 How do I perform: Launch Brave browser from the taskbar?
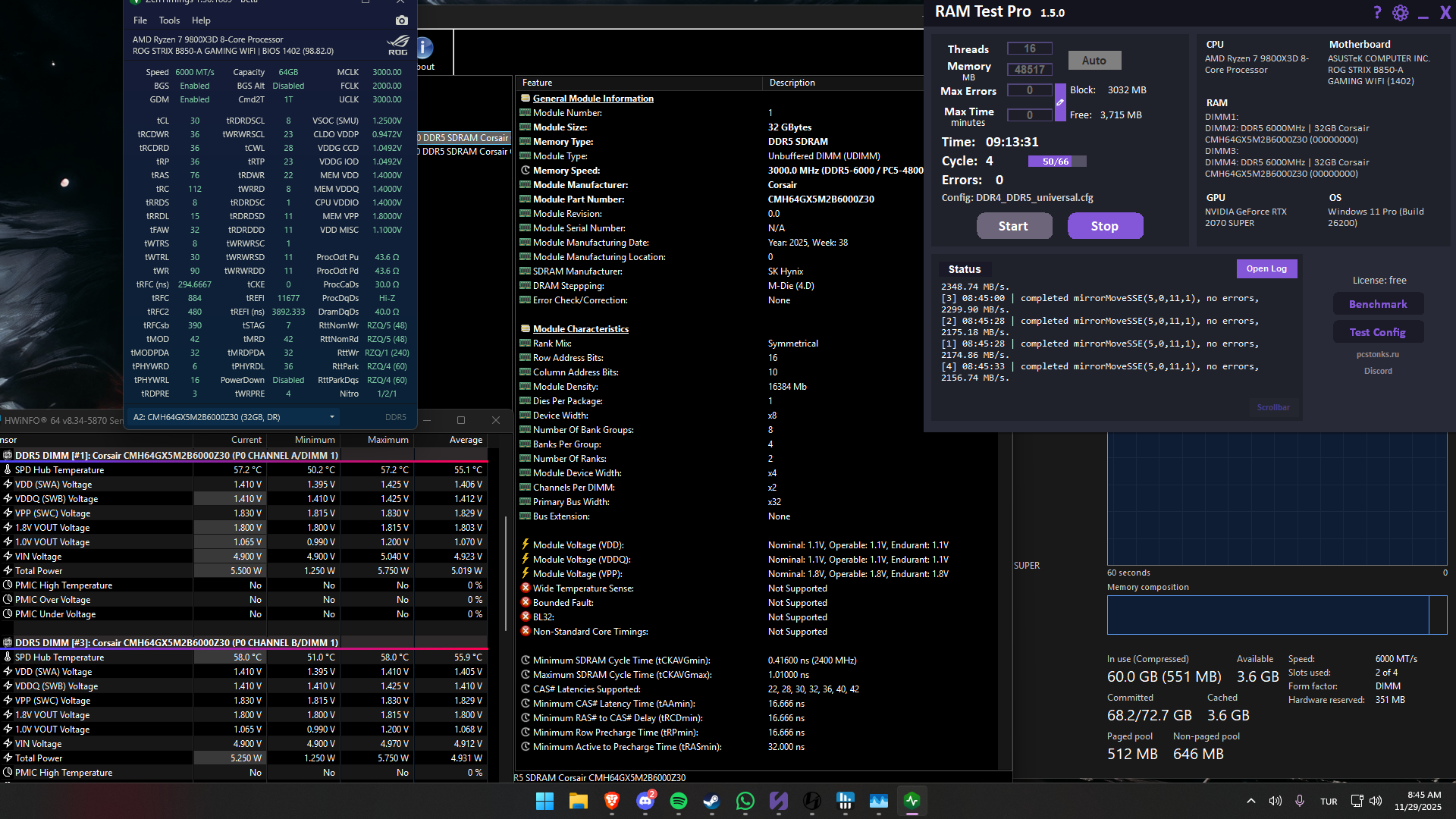click(x=612, y=801)
